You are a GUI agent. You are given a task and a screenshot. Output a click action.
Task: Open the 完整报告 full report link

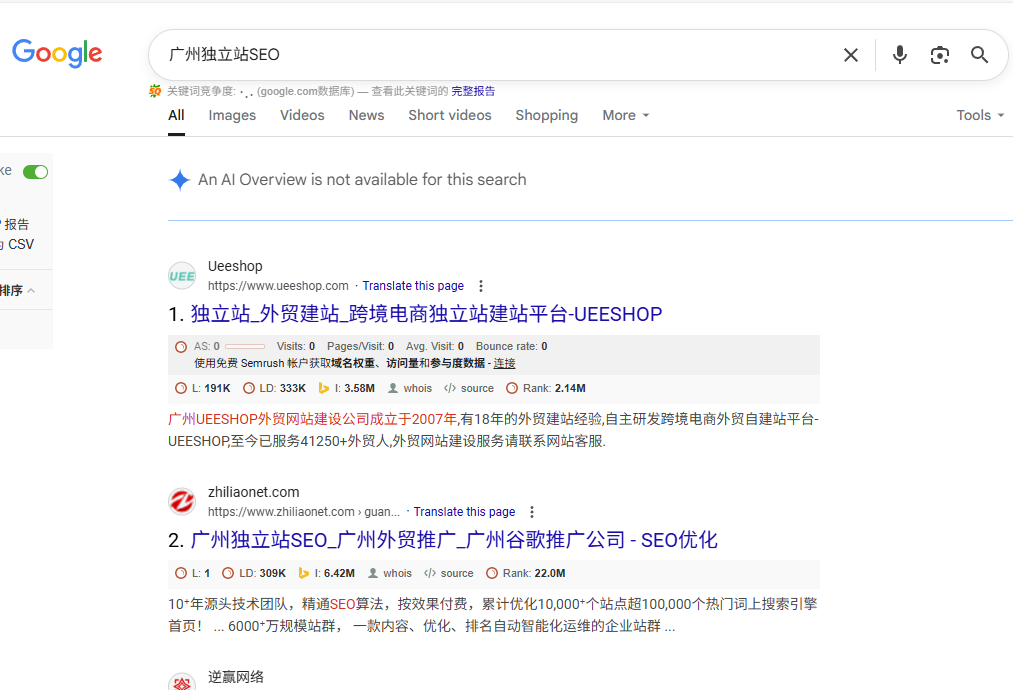coord(473,91)
